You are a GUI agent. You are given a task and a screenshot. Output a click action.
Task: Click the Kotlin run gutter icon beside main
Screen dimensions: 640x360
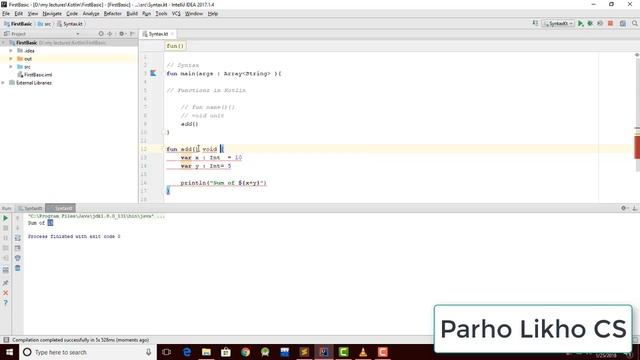(x=153, y=73)
